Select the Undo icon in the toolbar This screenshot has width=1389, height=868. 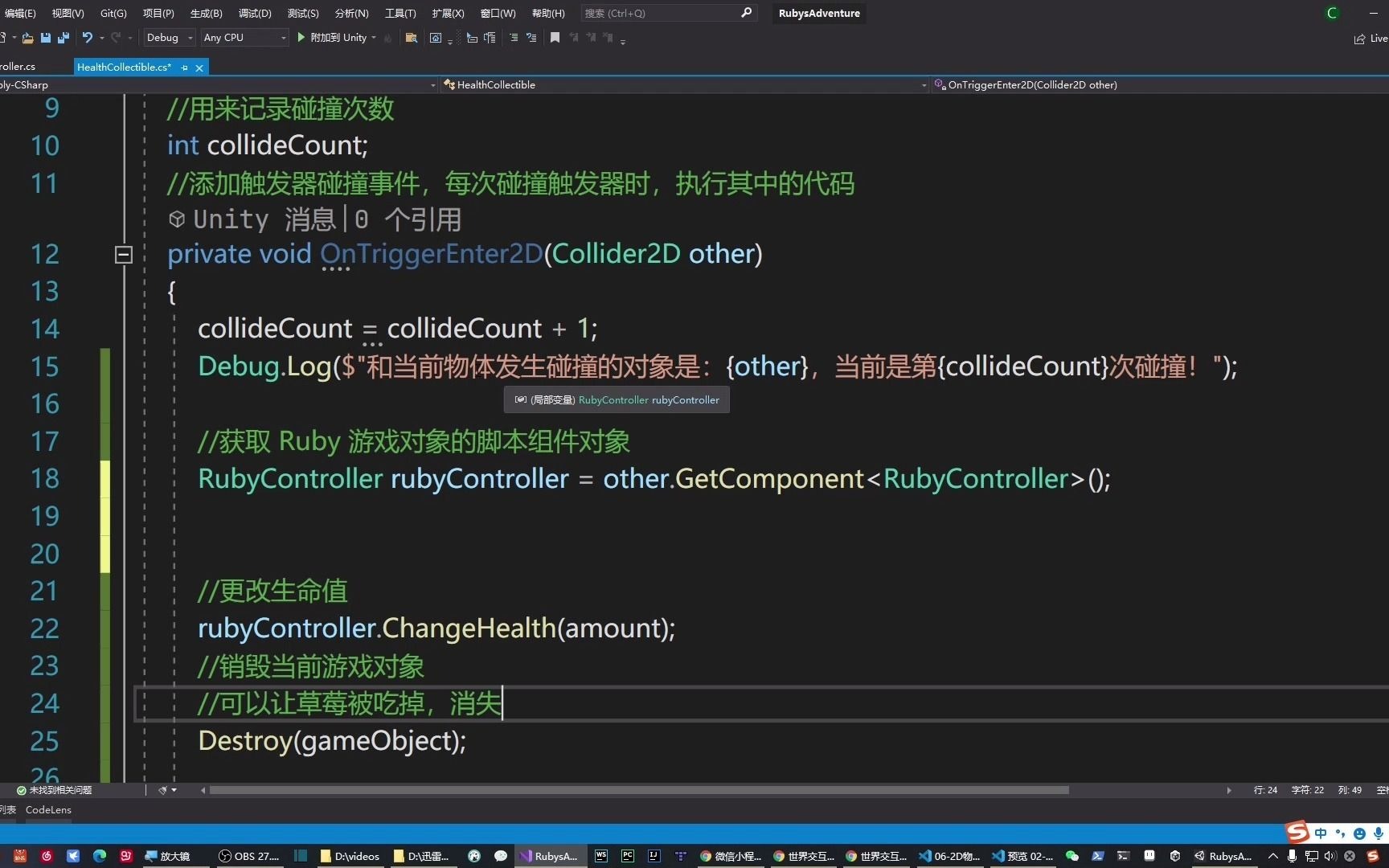(87, 38)
